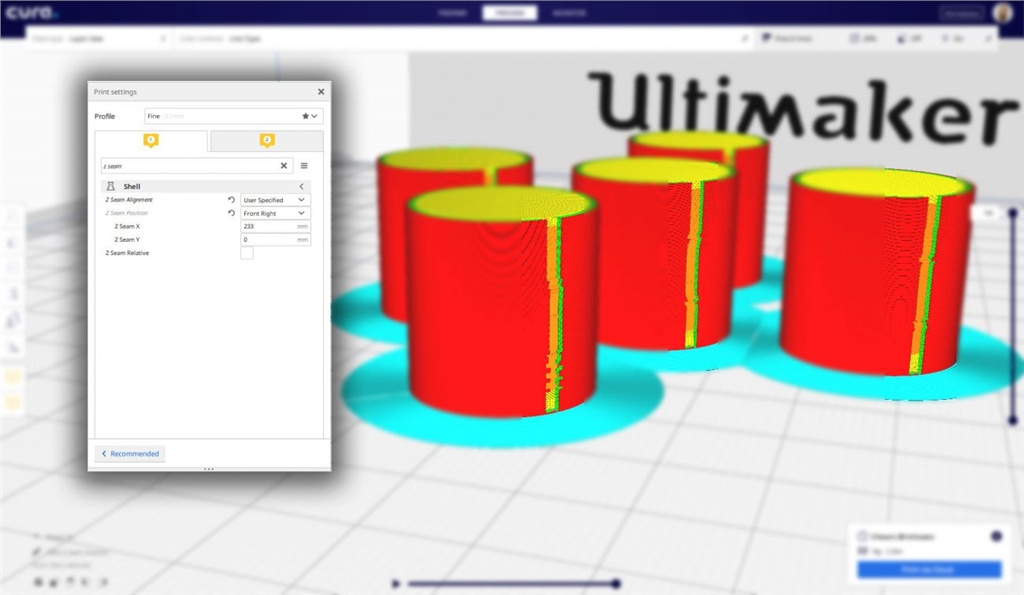
Task: Open the Z Seam Position dropdown
Action: tap(275, 213)
